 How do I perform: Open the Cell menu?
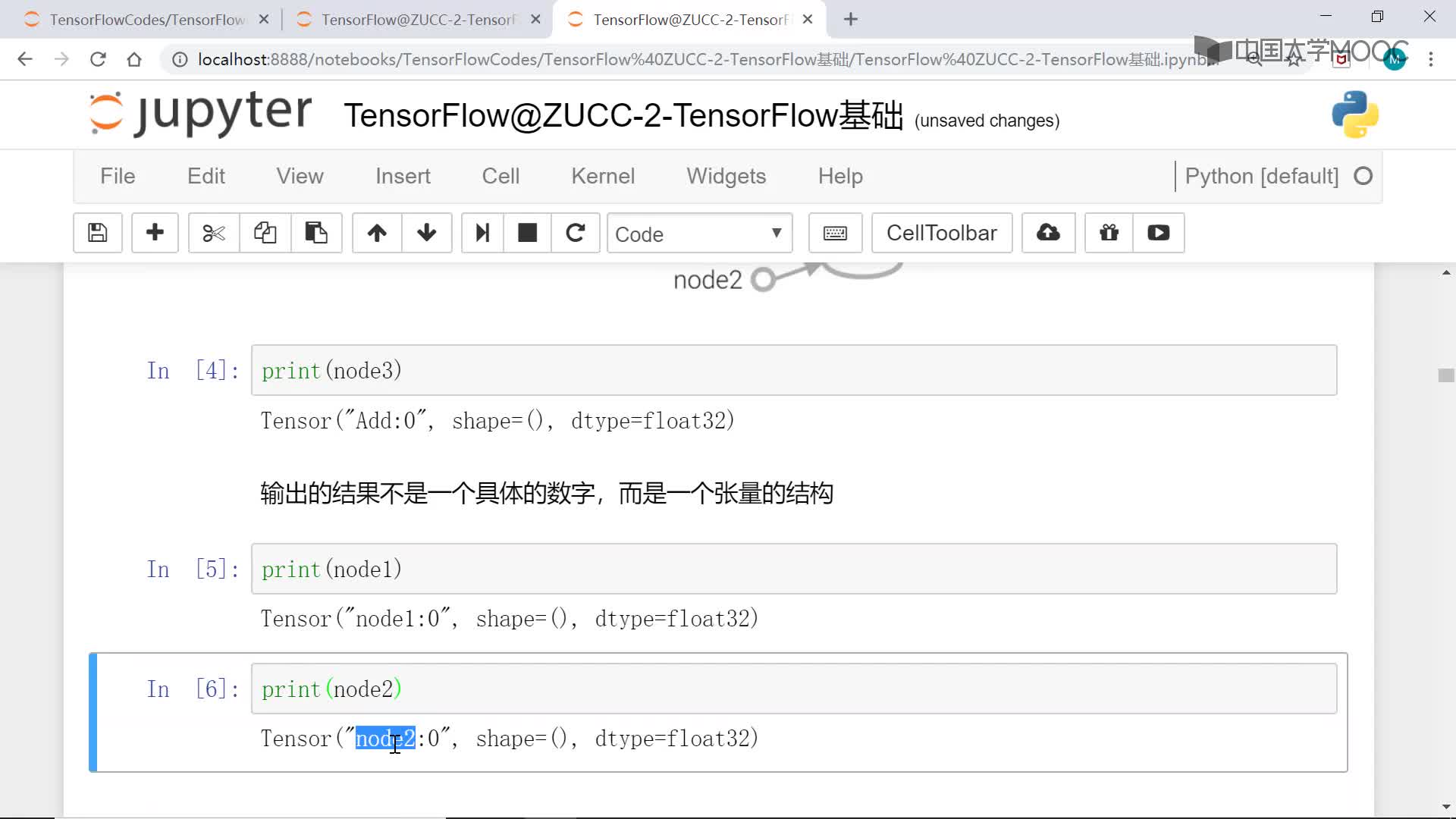(500, 176)
